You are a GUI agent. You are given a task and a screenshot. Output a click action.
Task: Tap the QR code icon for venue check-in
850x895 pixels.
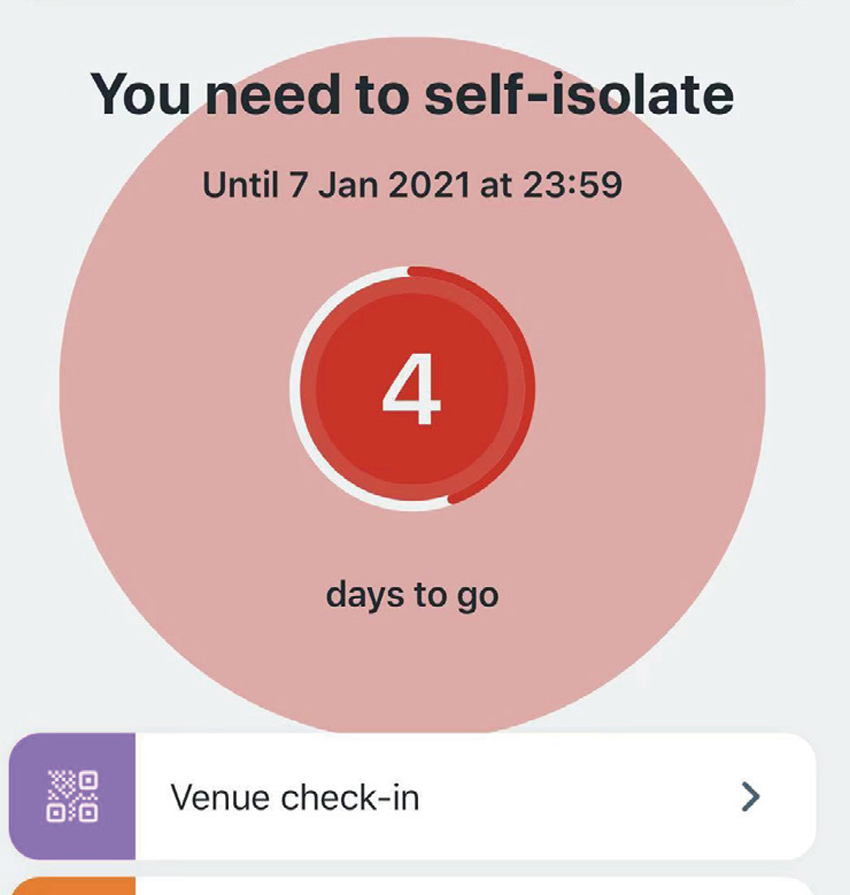[73, 797]
